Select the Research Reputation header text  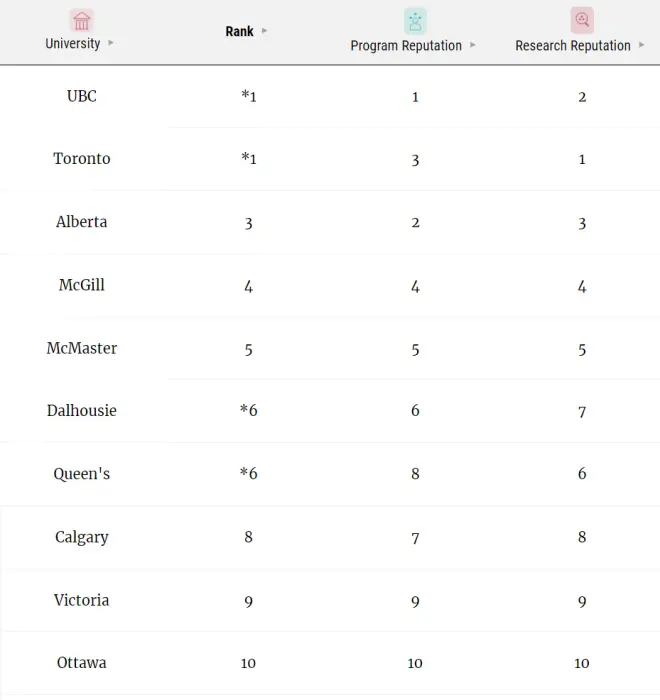[573, 45]
